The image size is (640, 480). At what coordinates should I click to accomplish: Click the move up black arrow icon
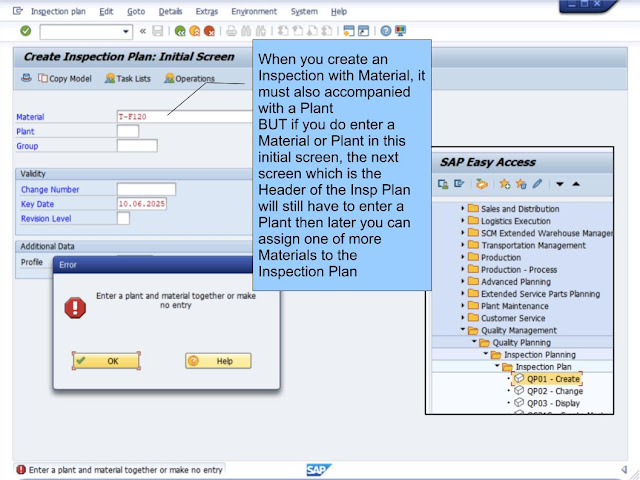pos(576,184)
